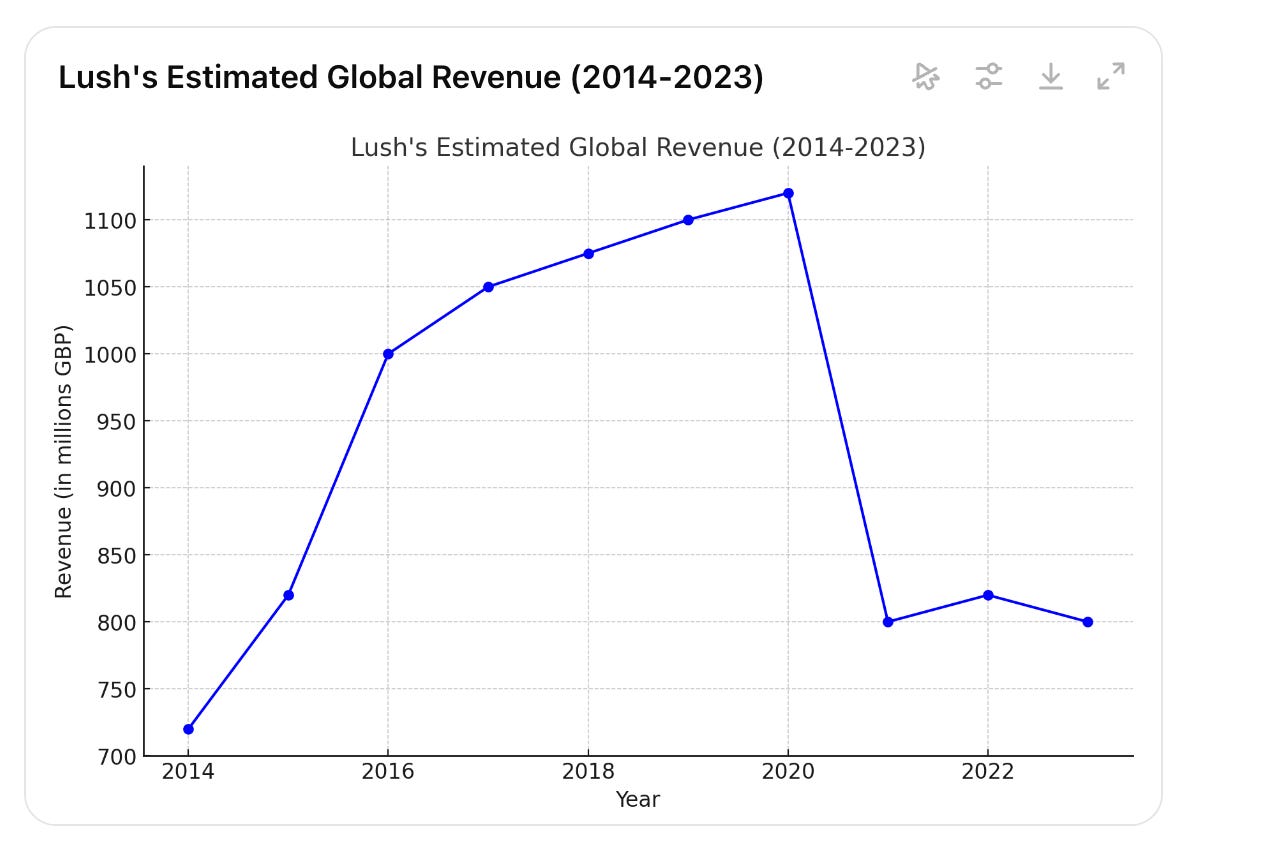Select the 2014 data point at 720
The image size is (1288, 844).
click(188, 729)
